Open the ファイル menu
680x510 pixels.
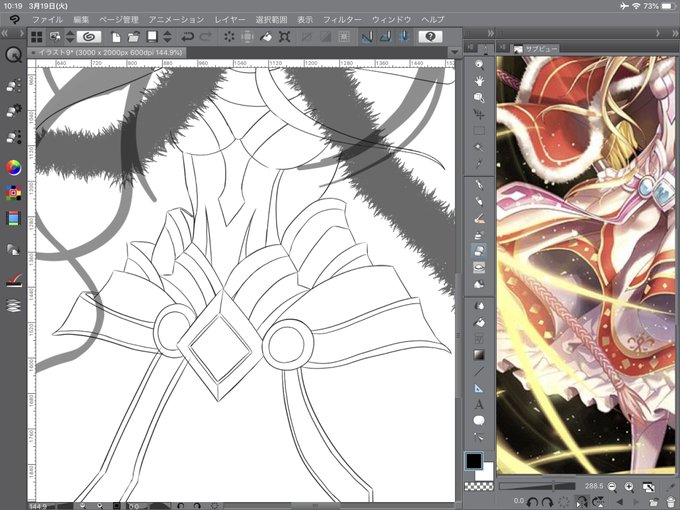(48, 20)
